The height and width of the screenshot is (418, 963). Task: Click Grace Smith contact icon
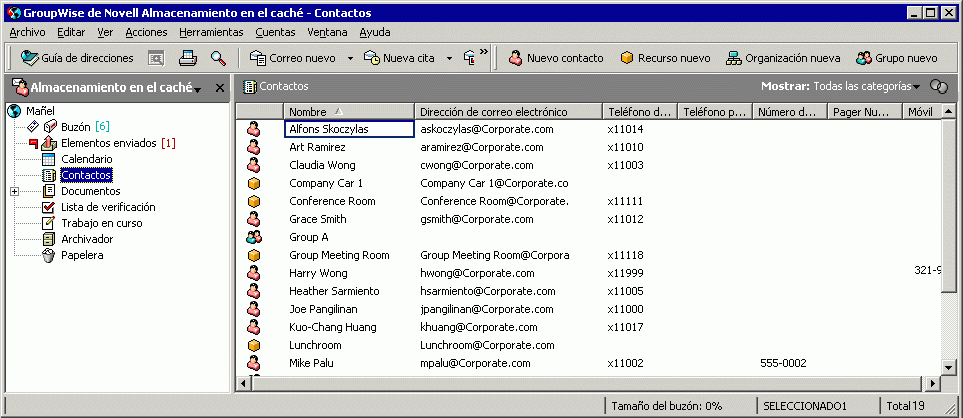[x=254, y=219]
